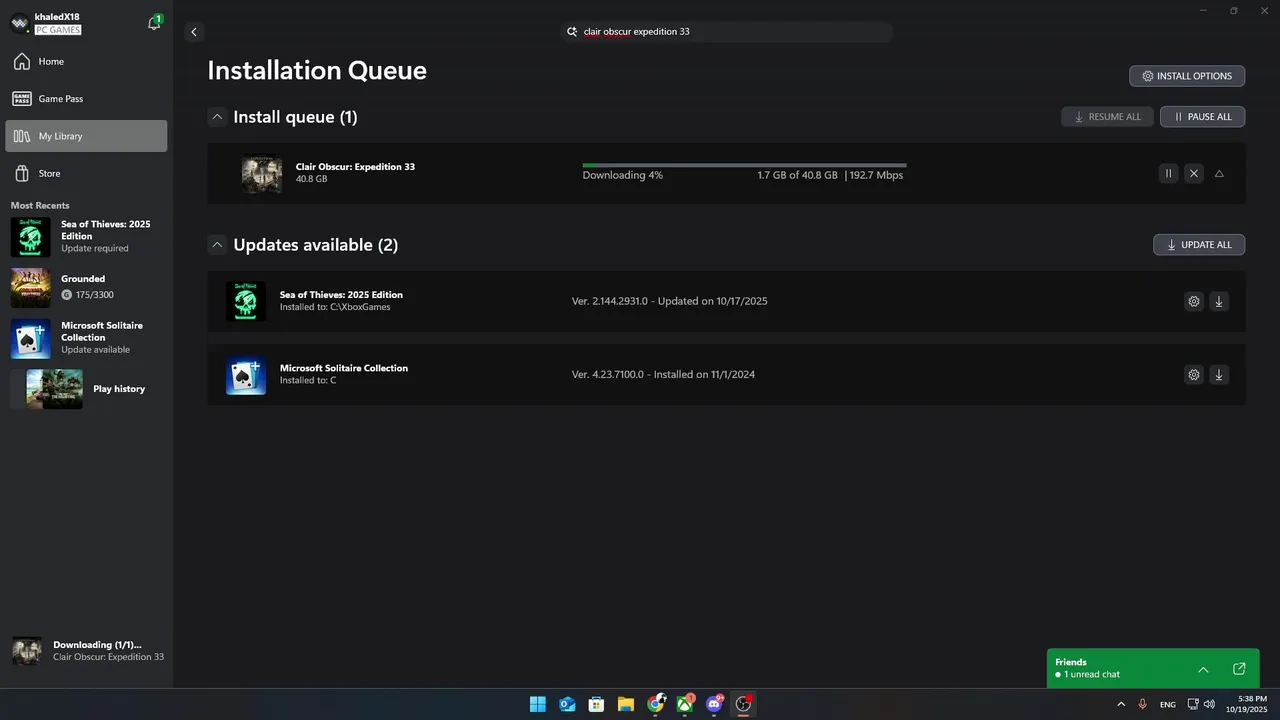This screenshot has width=1280, height=720.
Task: Open settings gear for Microsoft Solitaire Collection
Action: click(1193, 375)
